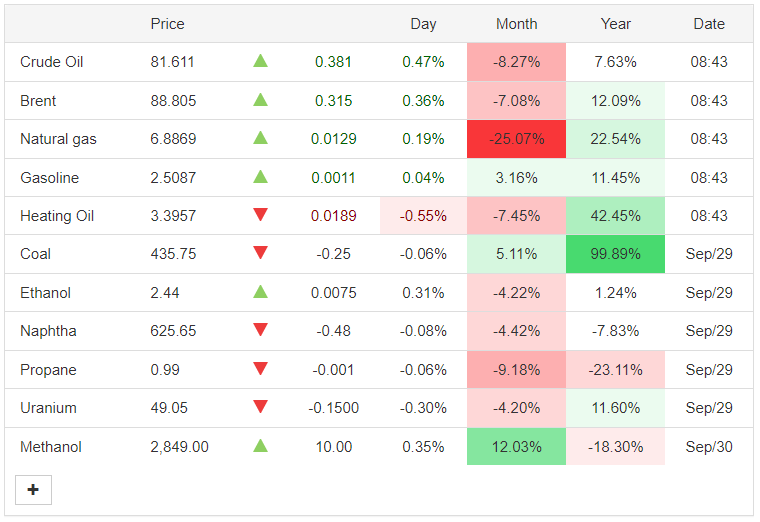Screen dimensions: 760x522
Task: Open the Gasoline commodity link
Action: coord(49,178)
